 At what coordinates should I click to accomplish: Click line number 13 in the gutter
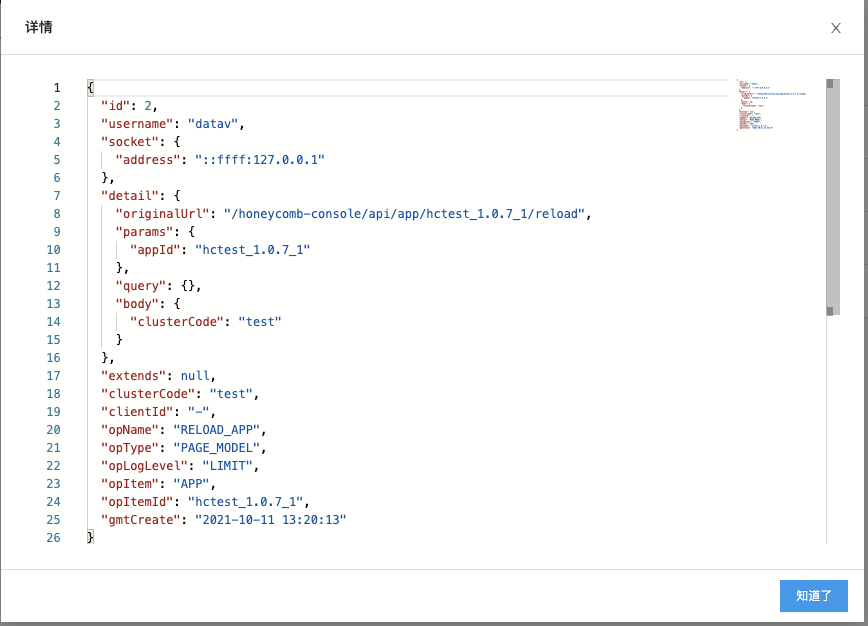click(53, 304)
